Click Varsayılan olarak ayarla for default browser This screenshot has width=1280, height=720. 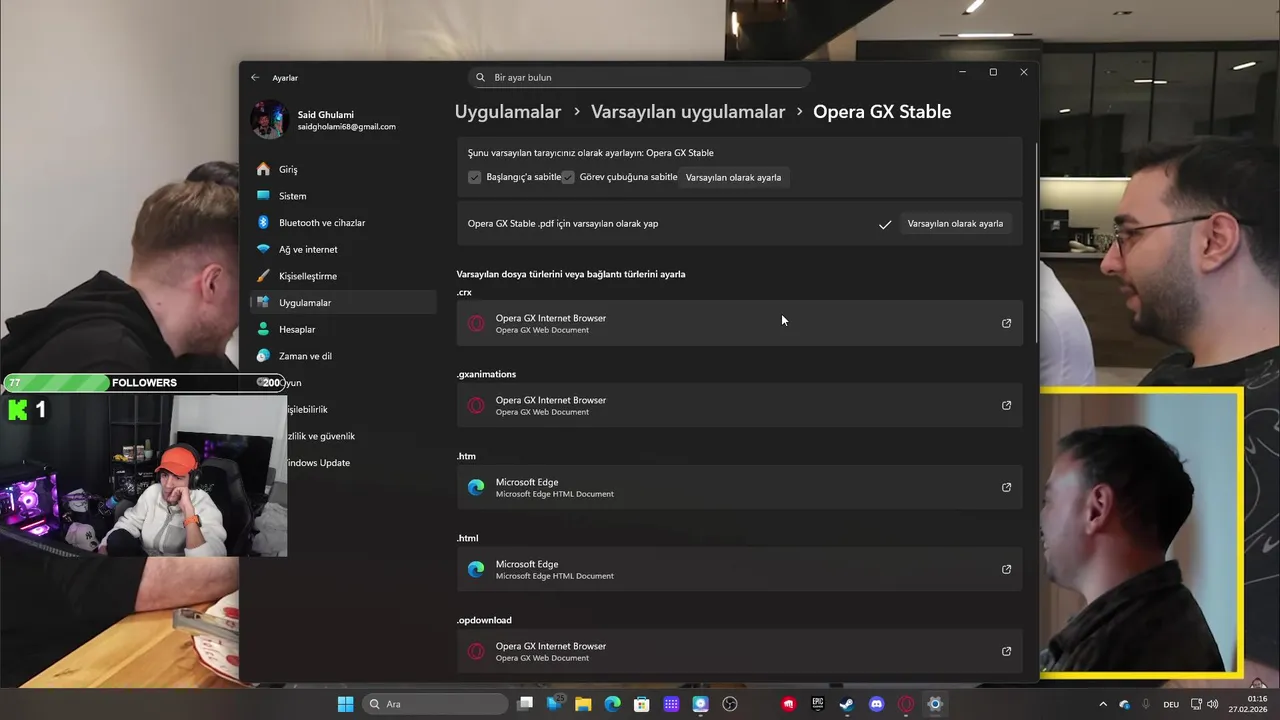tap(733, 177)
